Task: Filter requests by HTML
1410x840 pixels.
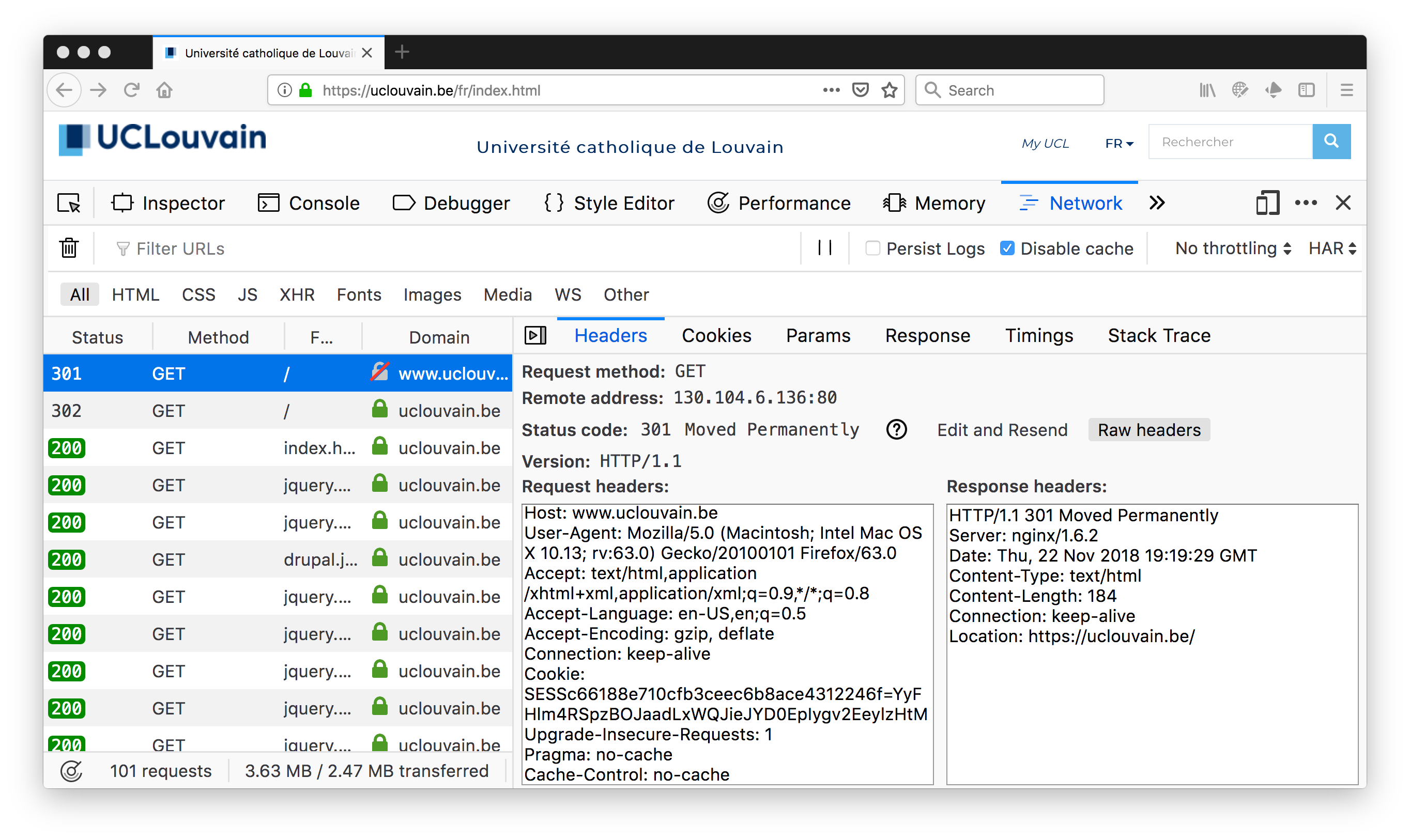Action: pyautogui.click(x=135, y=294)
